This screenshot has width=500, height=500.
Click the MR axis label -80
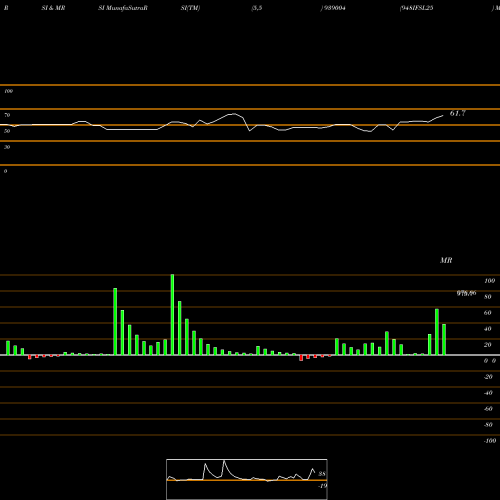[x=488, y=425]
